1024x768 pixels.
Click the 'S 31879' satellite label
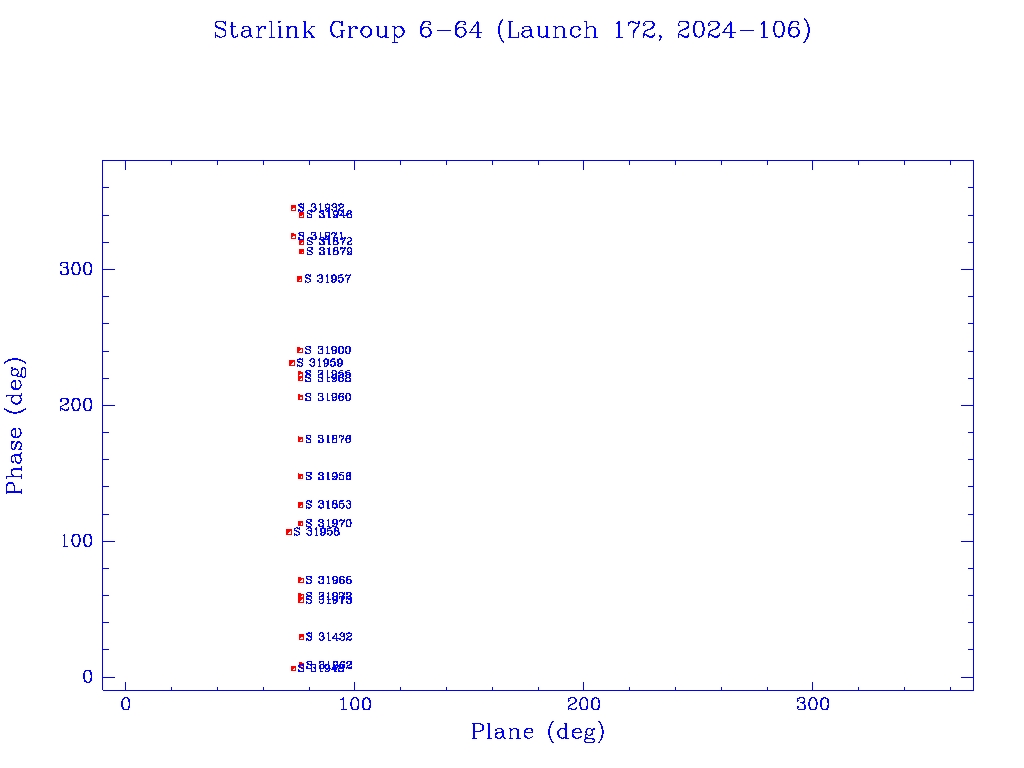click(329, 251)
